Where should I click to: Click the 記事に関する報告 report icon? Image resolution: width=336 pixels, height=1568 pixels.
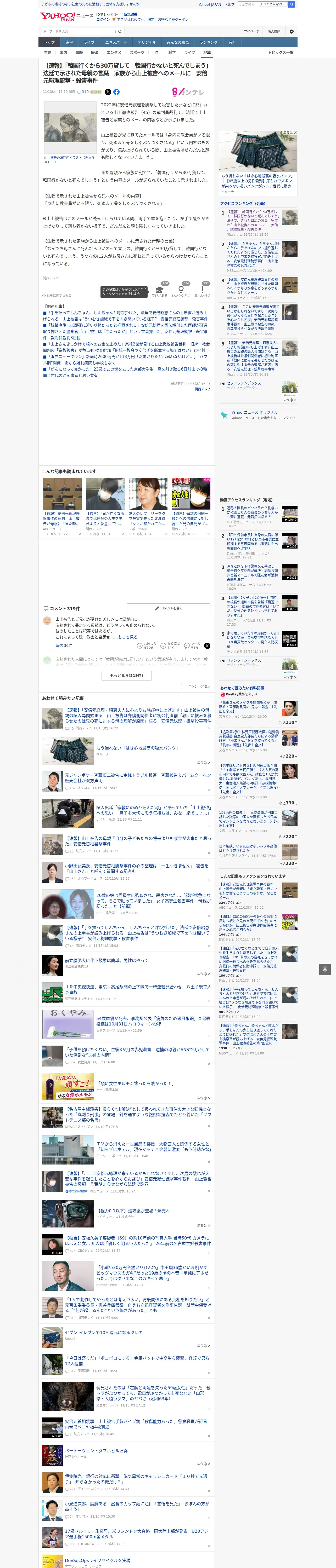(x=57, y=296)
